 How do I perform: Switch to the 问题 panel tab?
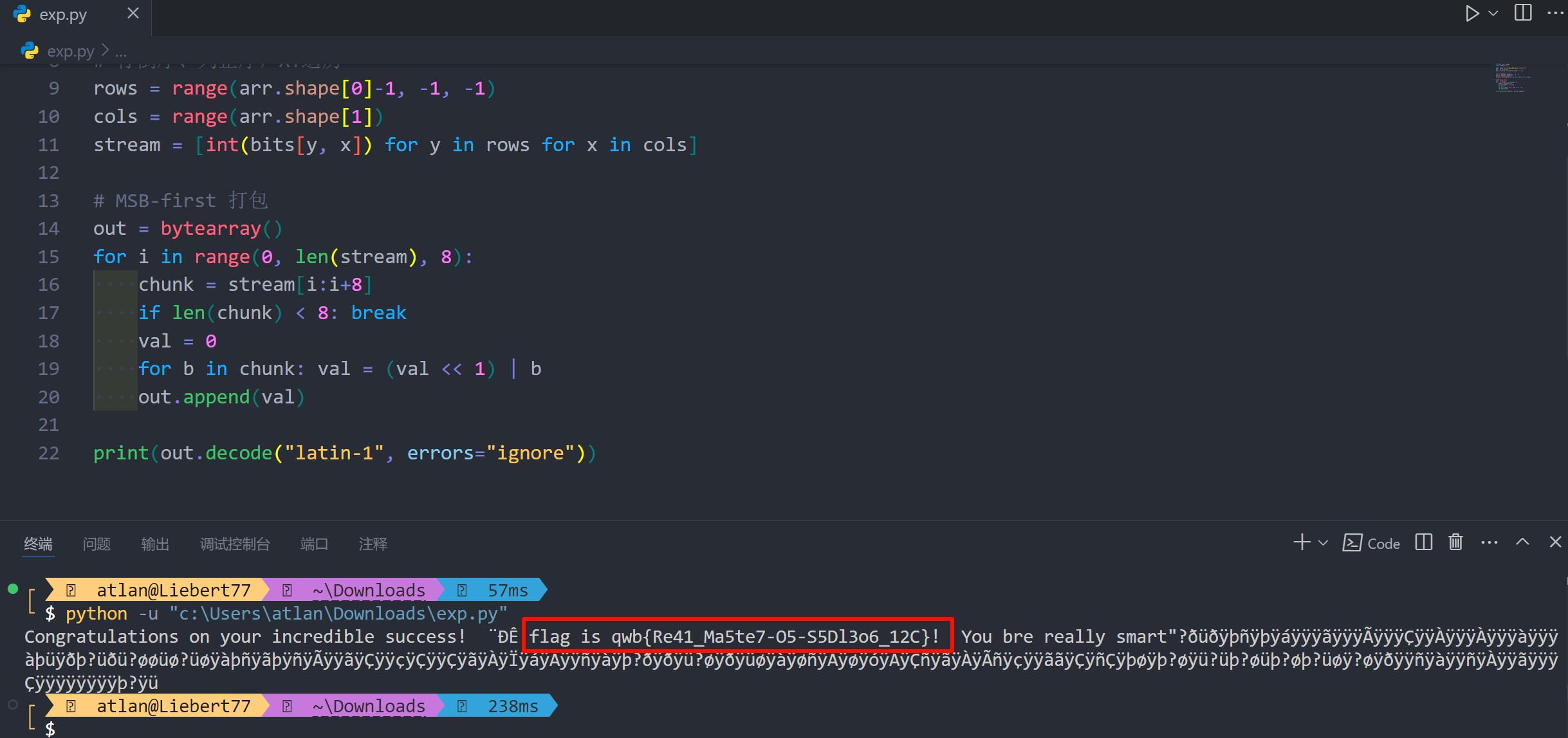tap(97, 544)
